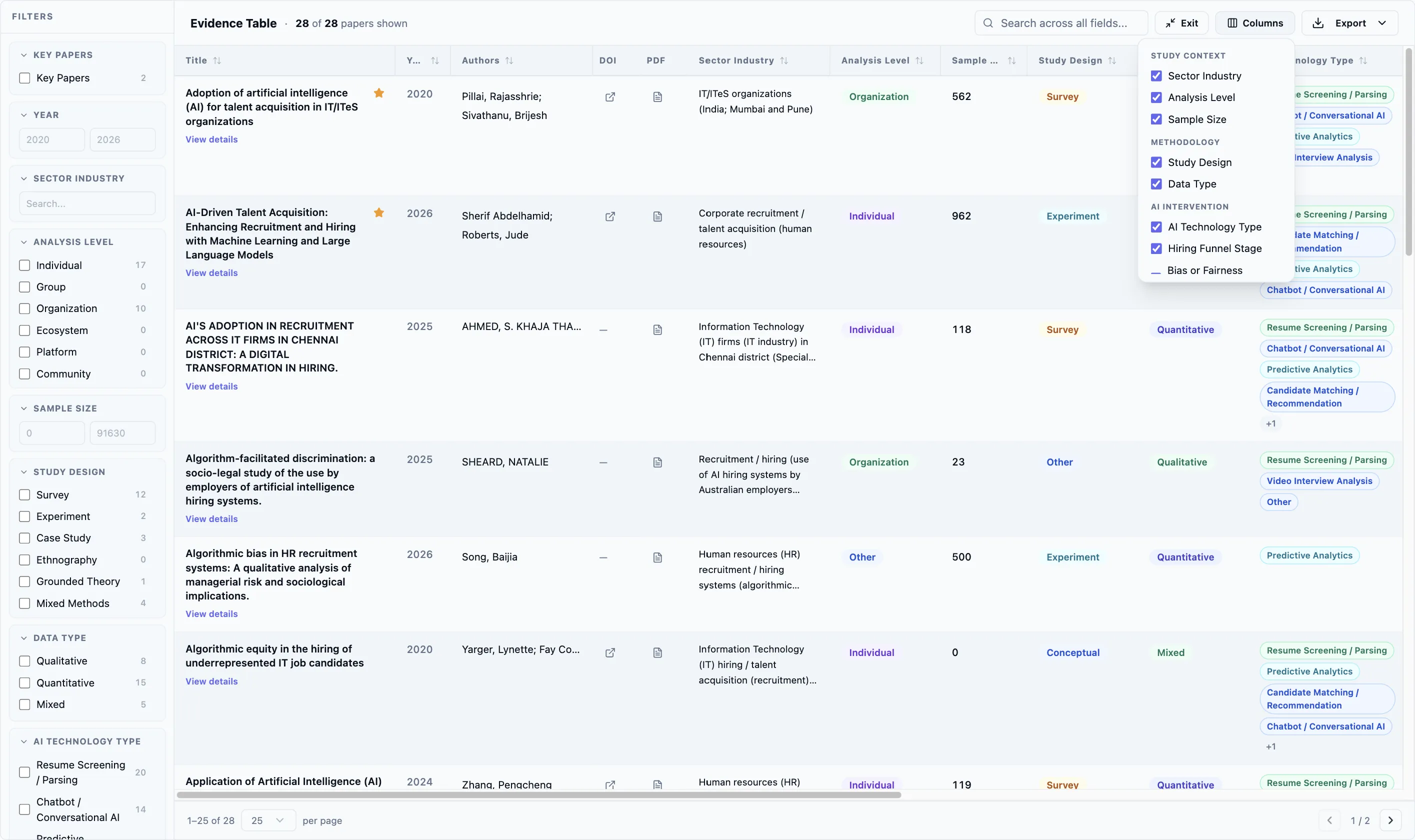Sort by Sample Size column
The height and width of the screenshot is (840, 1415).
[1011, 60]
